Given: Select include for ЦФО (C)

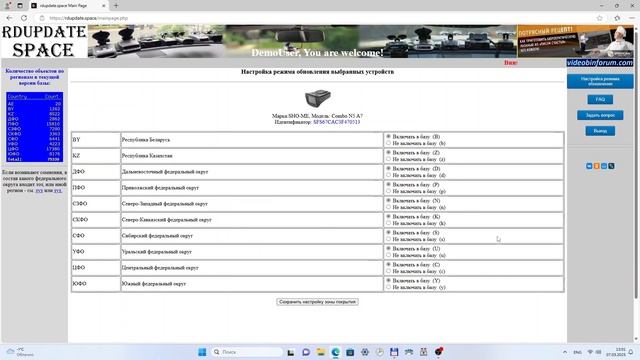Looking at the screenshot, I should [x=388, y=264].
